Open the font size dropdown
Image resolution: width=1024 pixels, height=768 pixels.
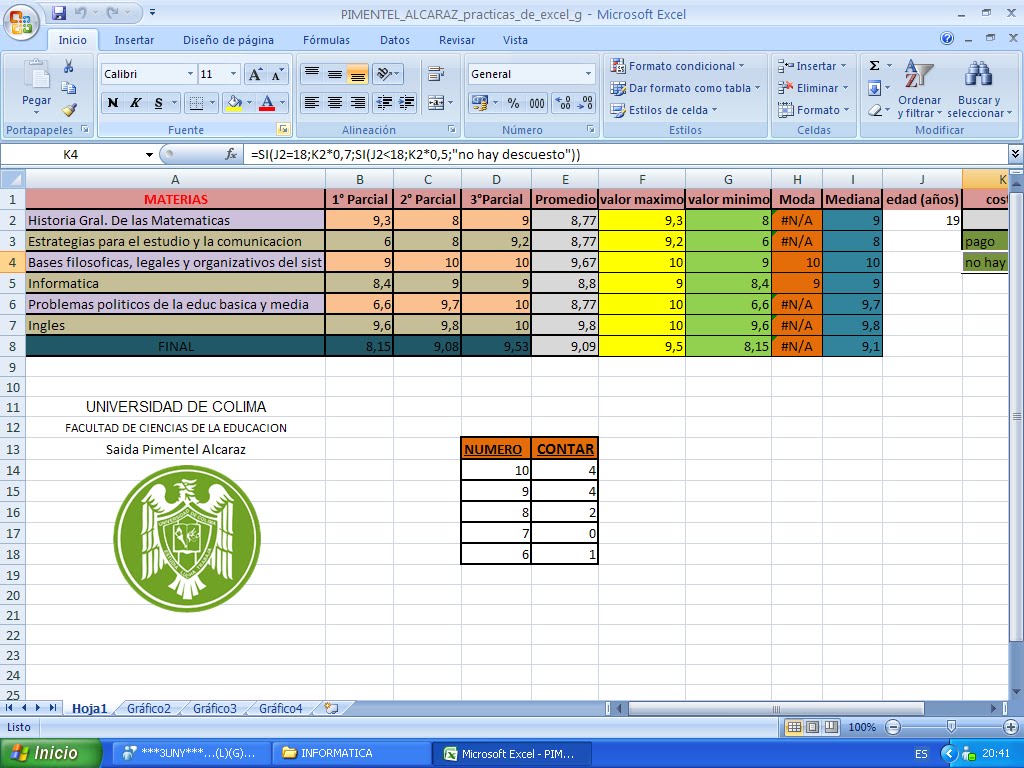pyautogui.click(x=233, y=72)
